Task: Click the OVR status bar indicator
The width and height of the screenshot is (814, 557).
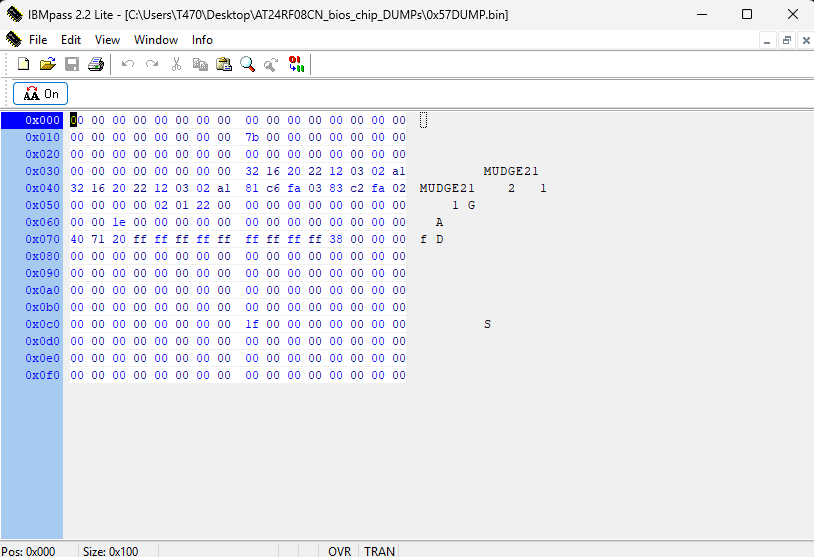Action: point(340,551)
